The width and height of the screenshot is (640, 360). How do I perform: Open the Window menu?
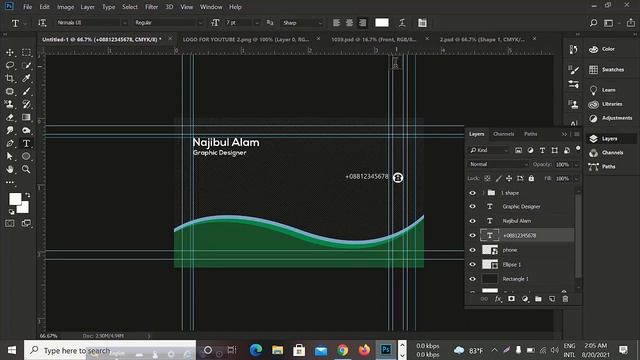(x=211, y=7)
